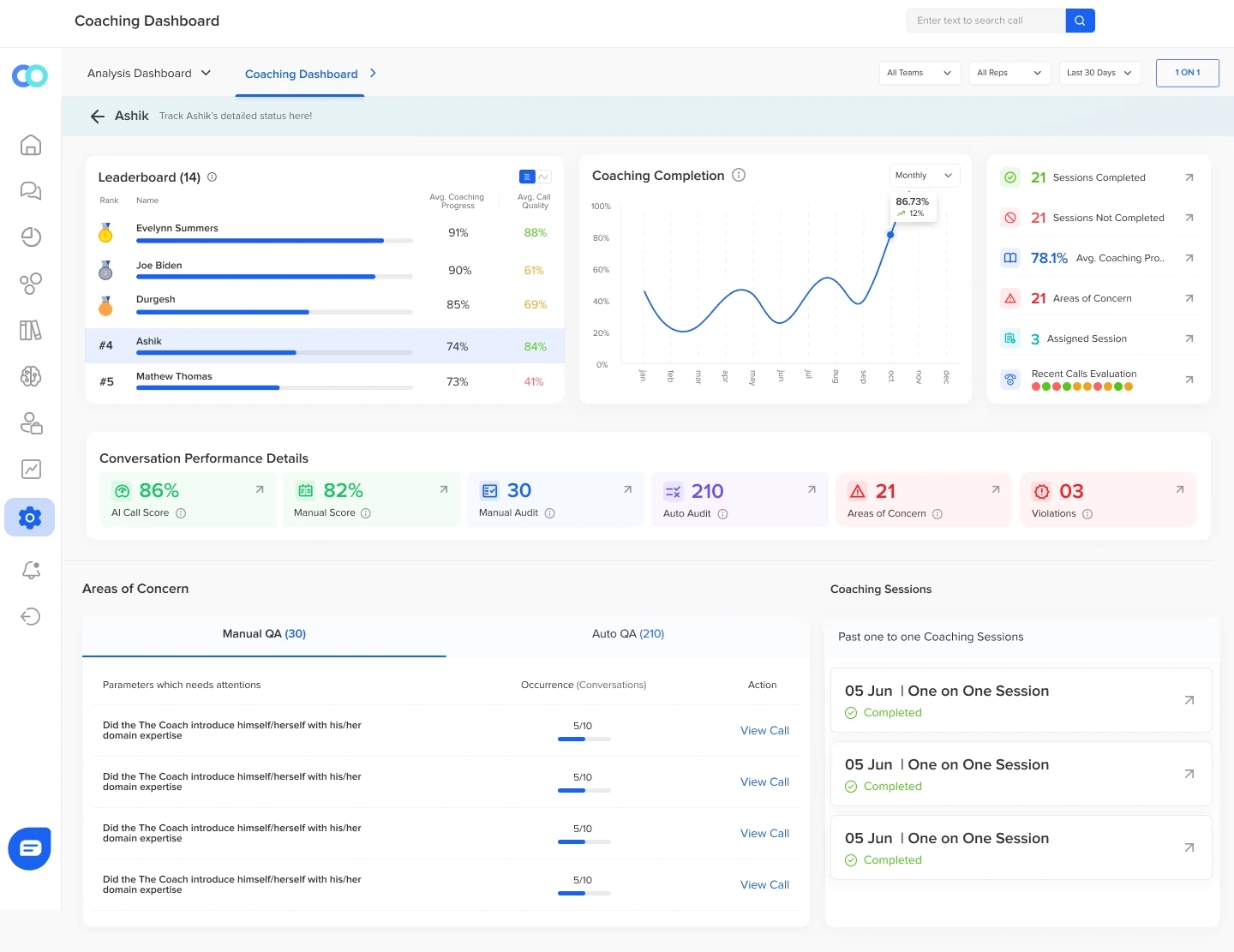This screenshot has width=1234, height=952.
Task: Select list view toggle on Leaderboard
Action: coord(526,176)
